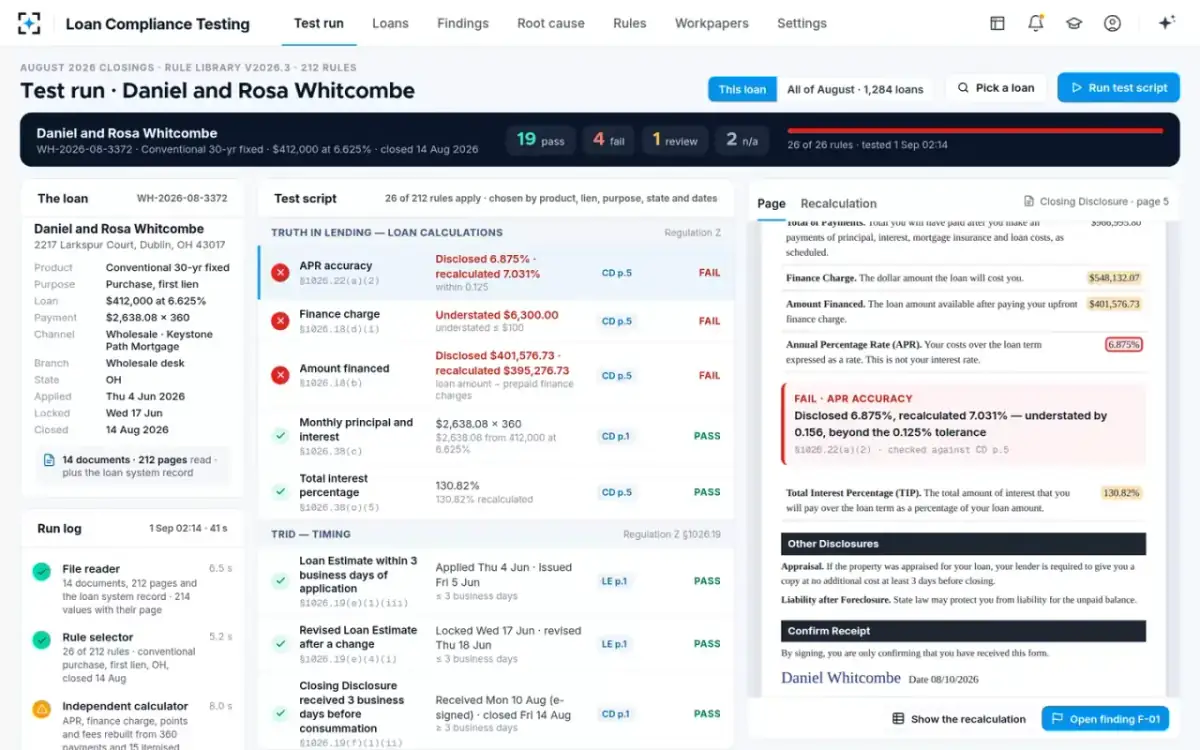Switch to the Rules tab
The width and height of the screenshot is (1200, 750).
[x=630, y=23]
